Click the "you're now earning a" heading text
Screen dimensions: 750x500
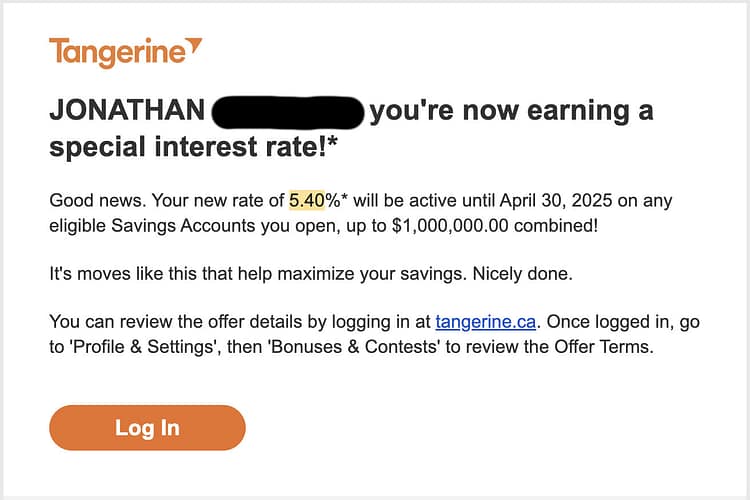[x=511, y=110]
